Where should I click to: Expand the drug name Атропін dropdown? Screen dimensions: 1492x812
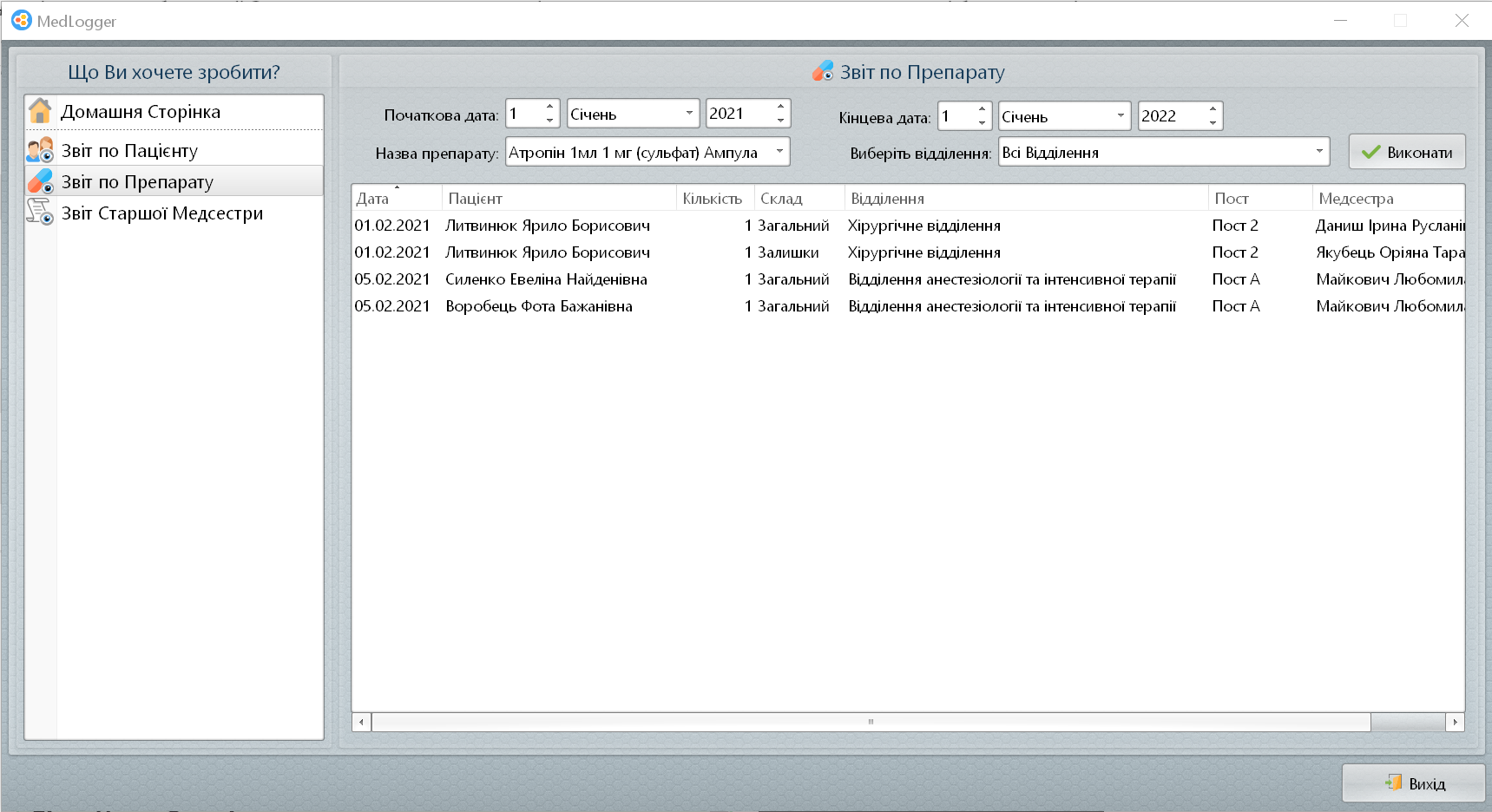[x=779, y=152]
